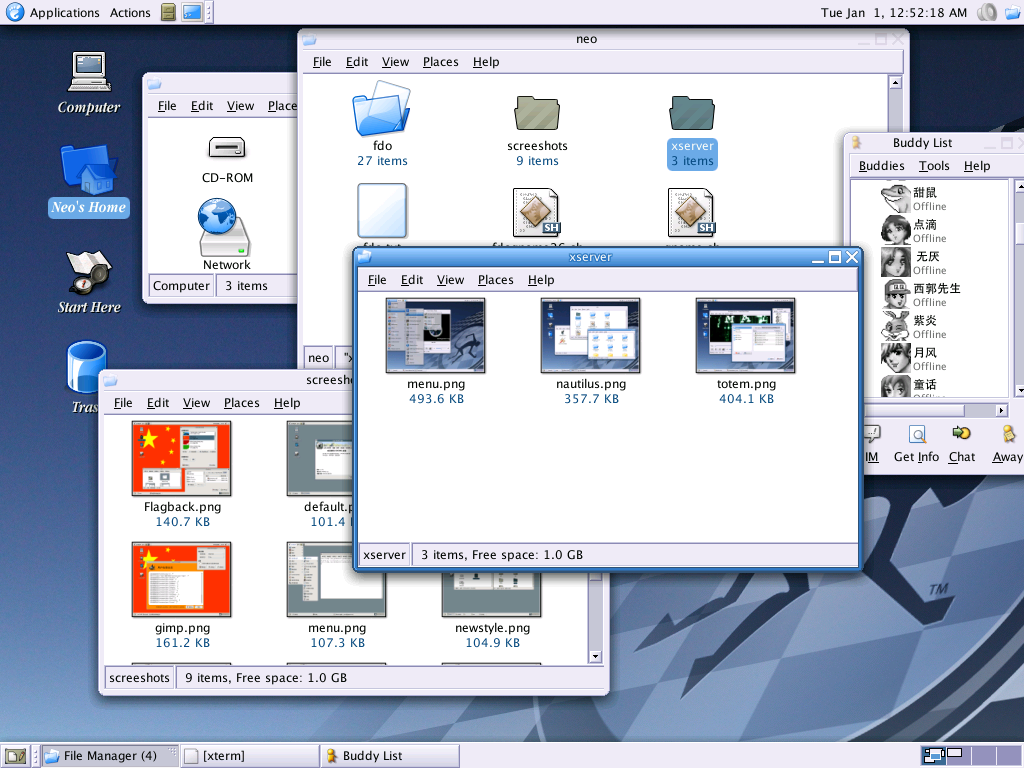Open Edit menu in Computer window
Screen dimensions: 1024x768
[x=202, y=105]
